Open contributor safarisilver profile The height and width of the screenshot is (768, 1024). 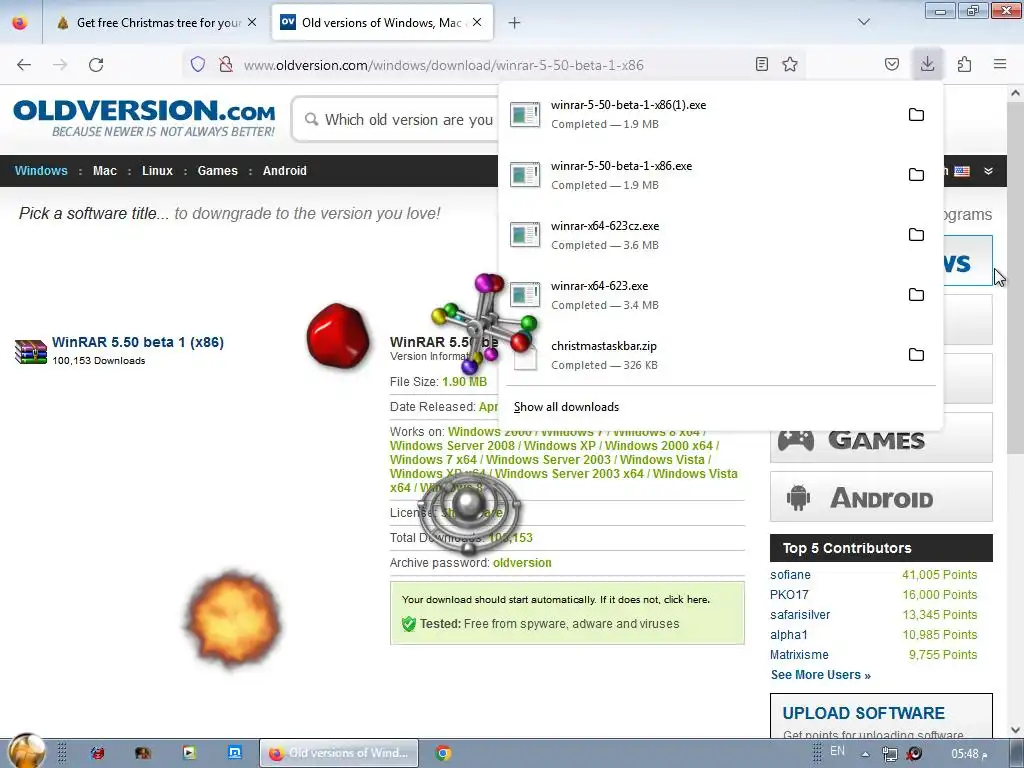point(800,615)
